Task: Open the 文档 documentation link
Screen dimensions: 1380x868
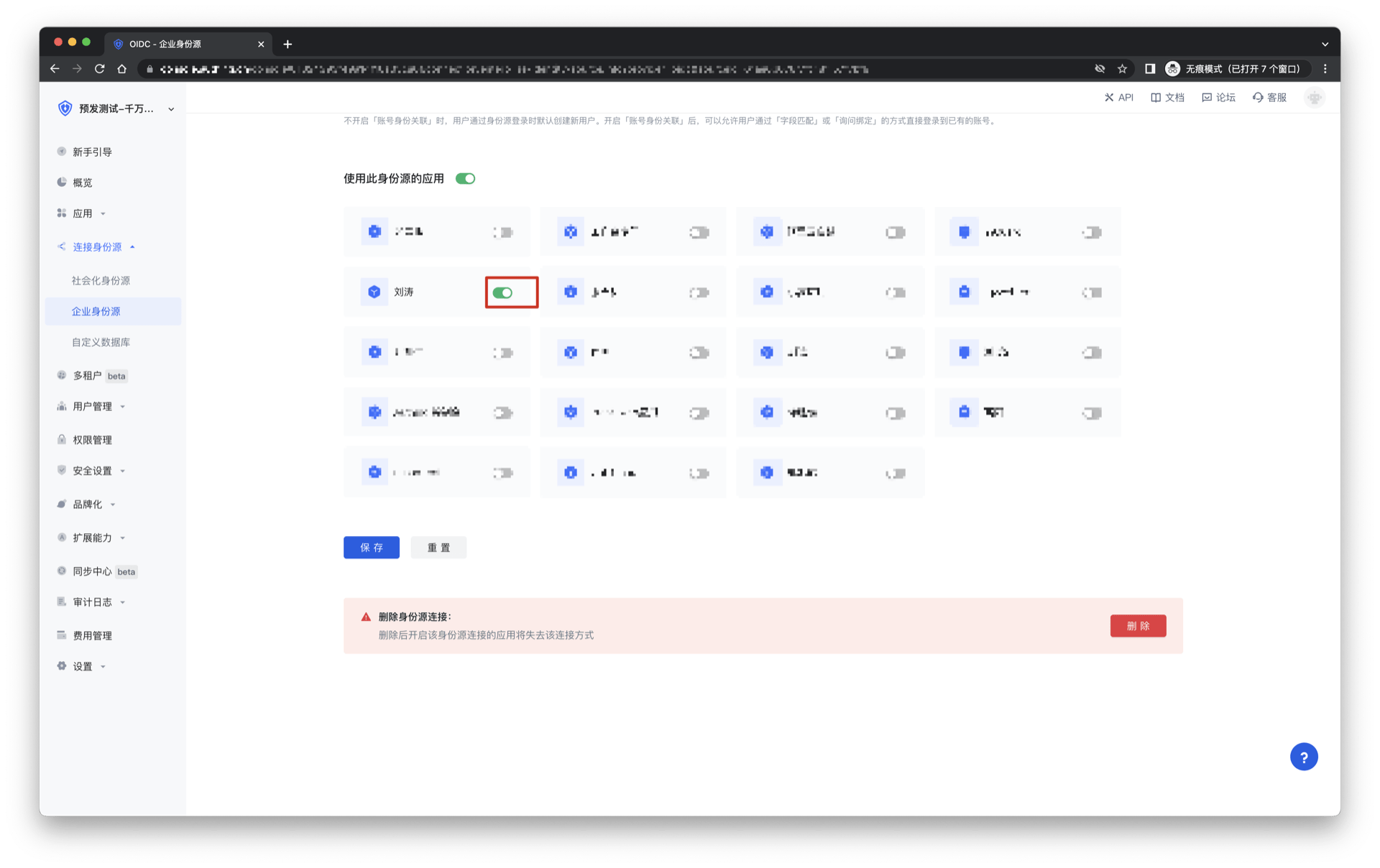Action: pyautogui.click(x=1167, y=97)
